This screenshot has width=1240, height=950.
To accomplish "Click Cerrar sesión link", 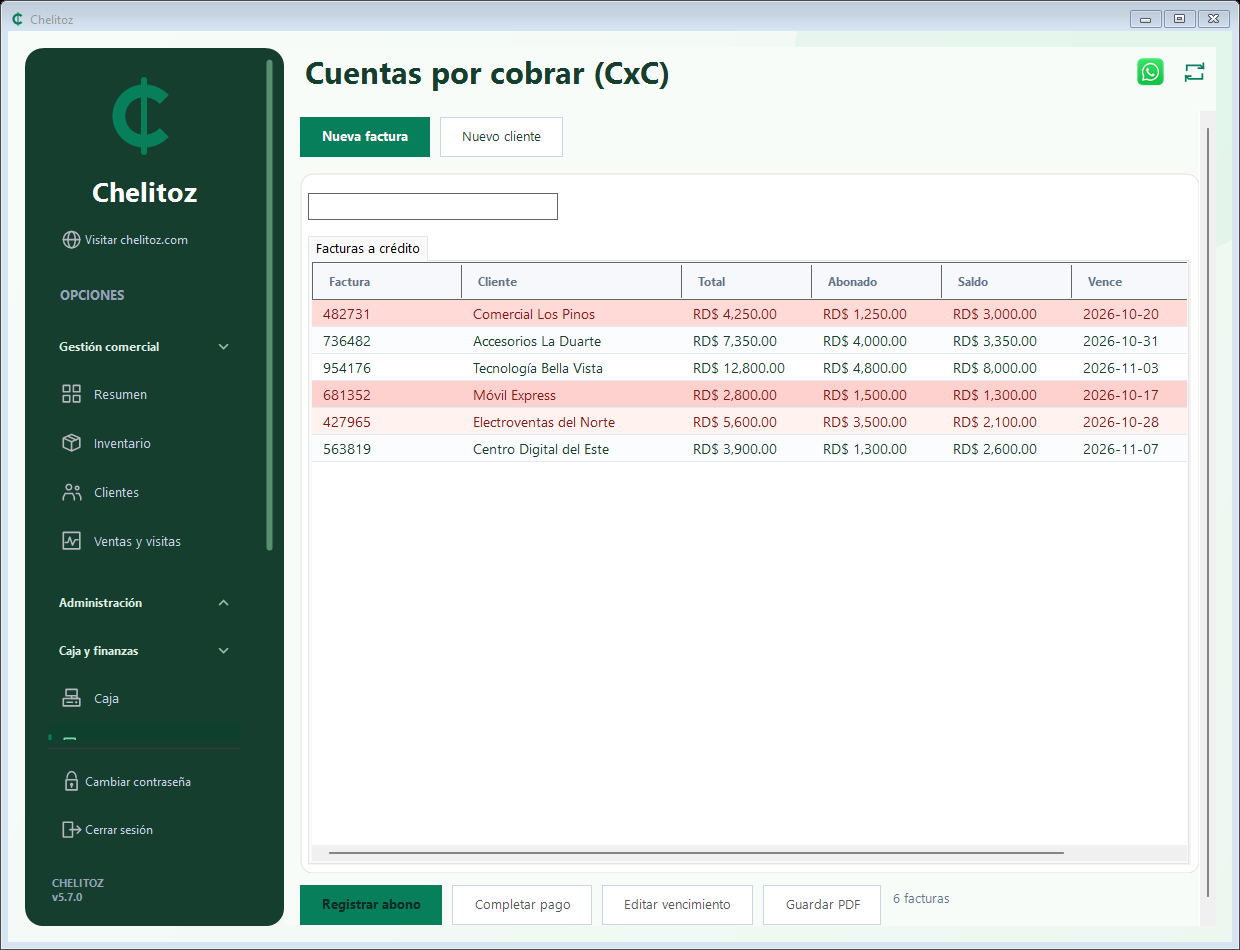I will click(119, 830).
